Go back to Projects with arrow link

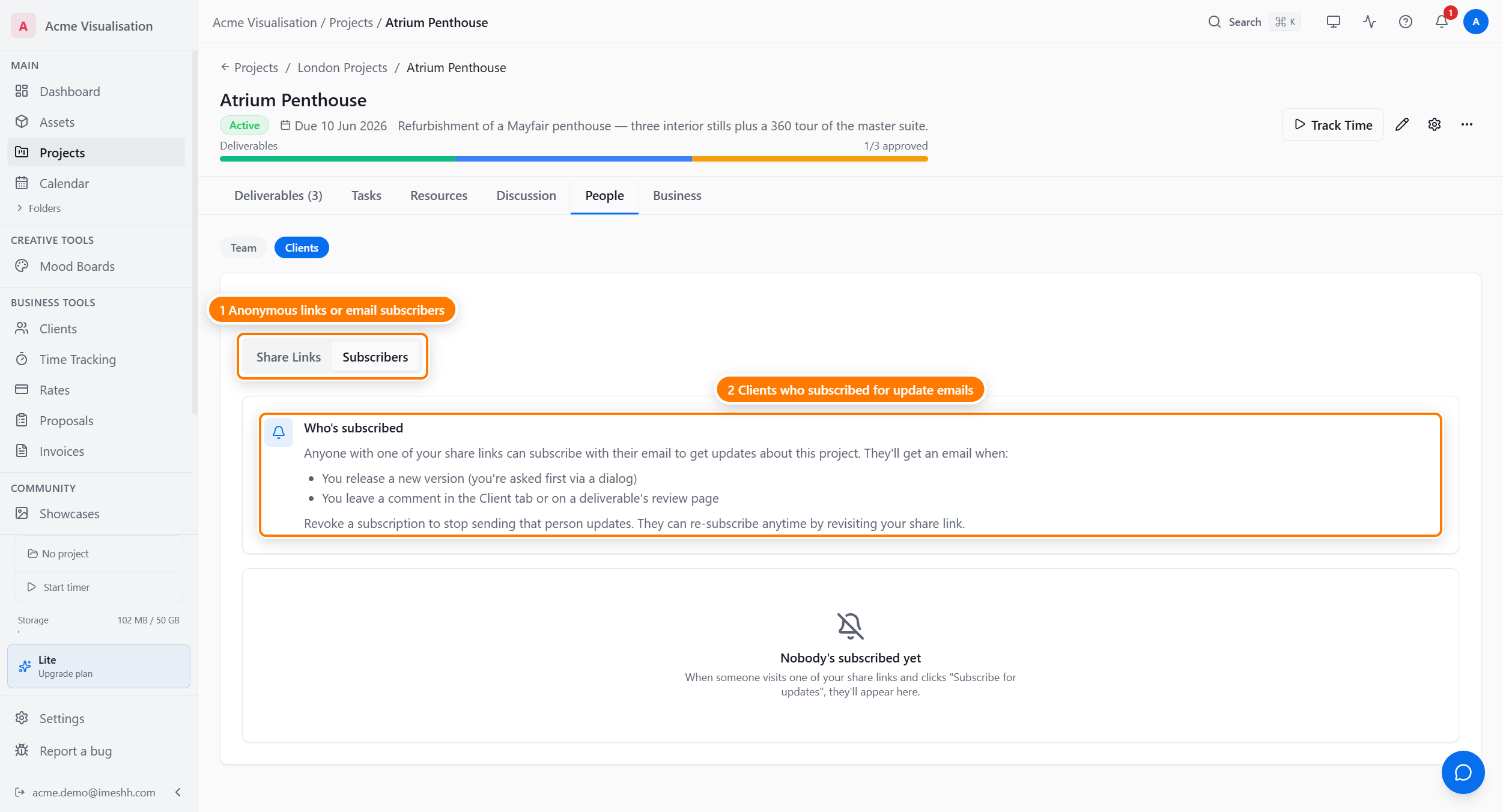pos(249,67)
